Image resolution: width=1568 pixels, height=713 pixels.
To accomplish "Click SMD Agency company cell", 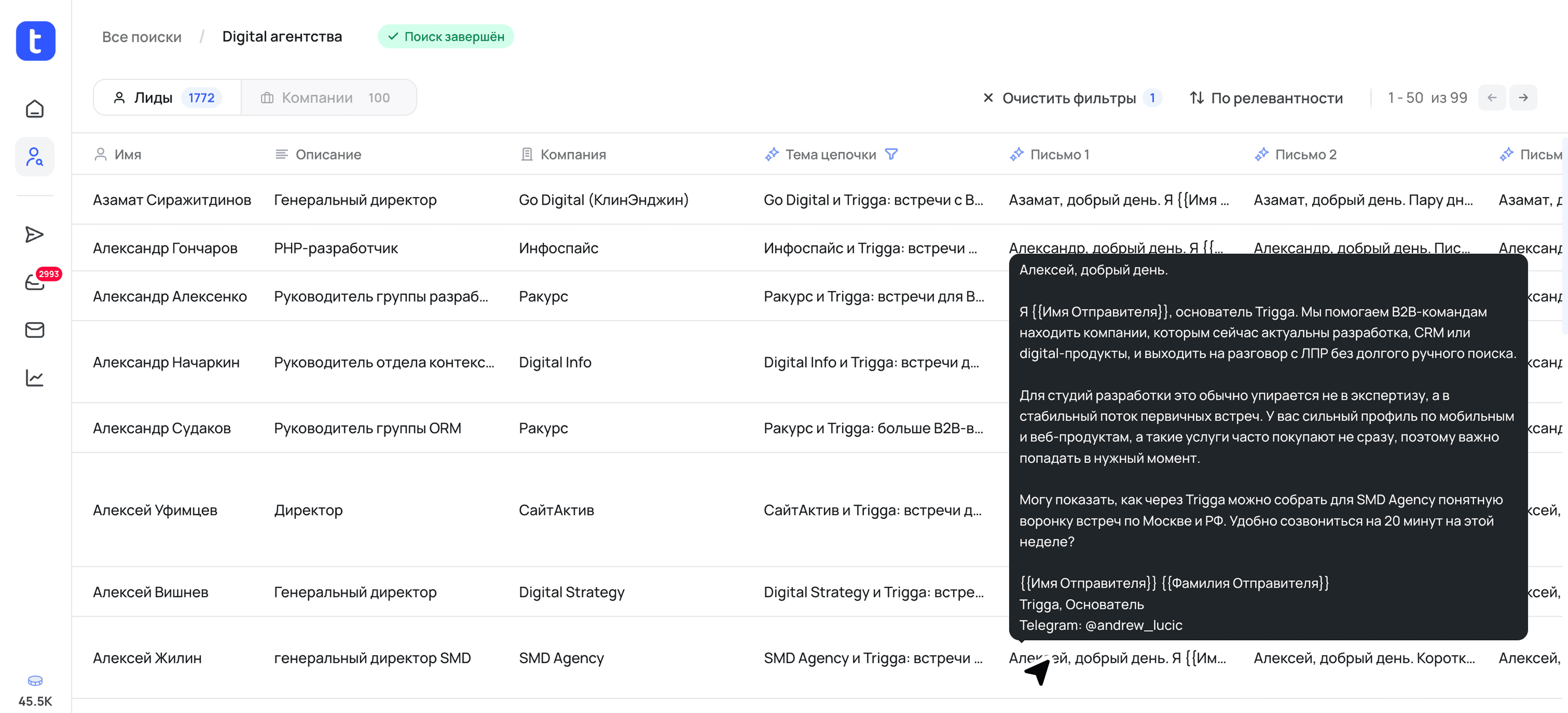I will (561, 658).
